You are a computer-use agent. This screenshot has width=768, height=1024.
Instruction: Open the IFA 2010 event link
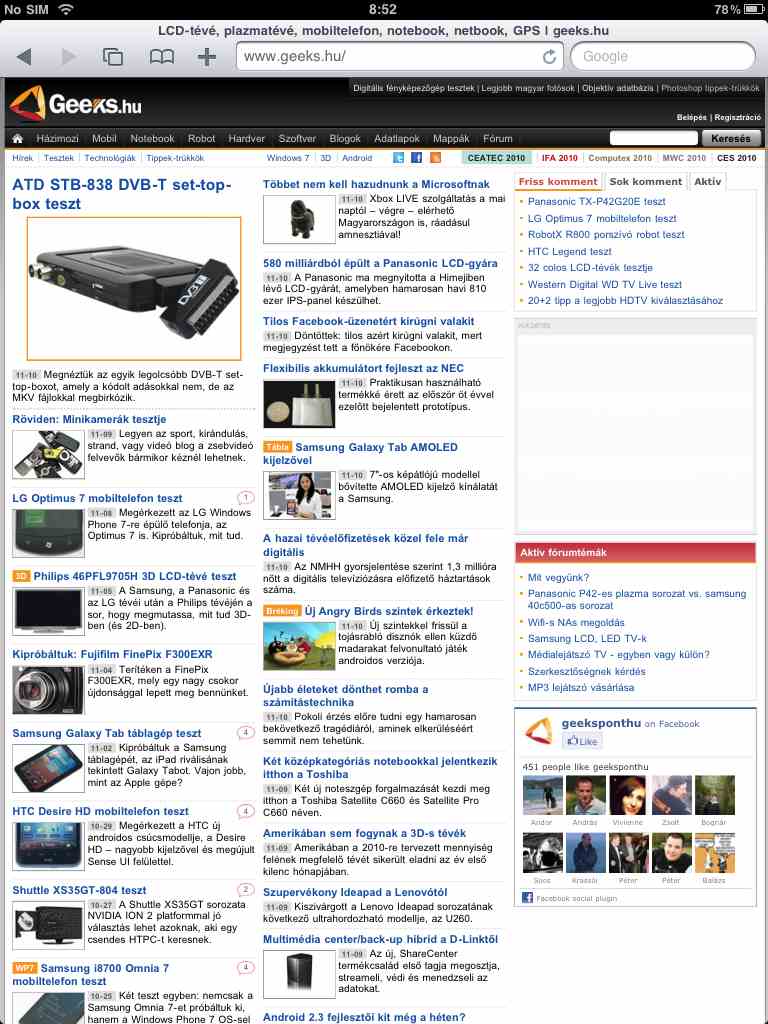coord(560,158)
